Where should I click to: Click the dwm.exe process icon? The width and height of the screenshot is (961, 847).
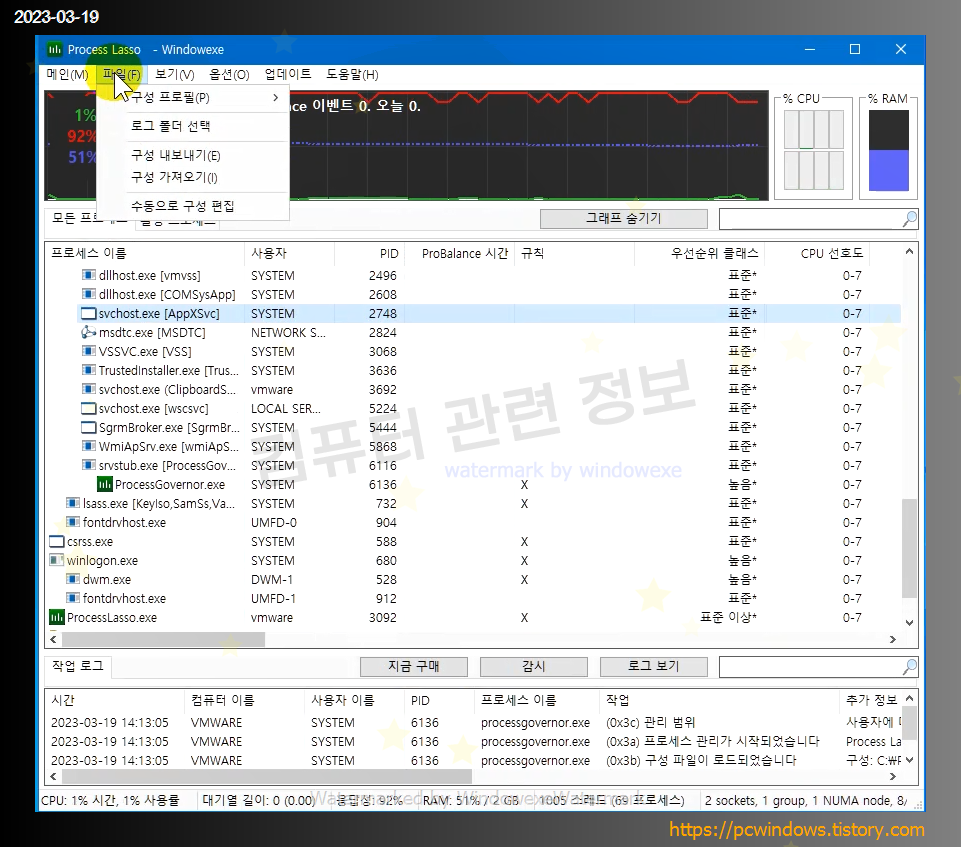(x=73, y=579)
